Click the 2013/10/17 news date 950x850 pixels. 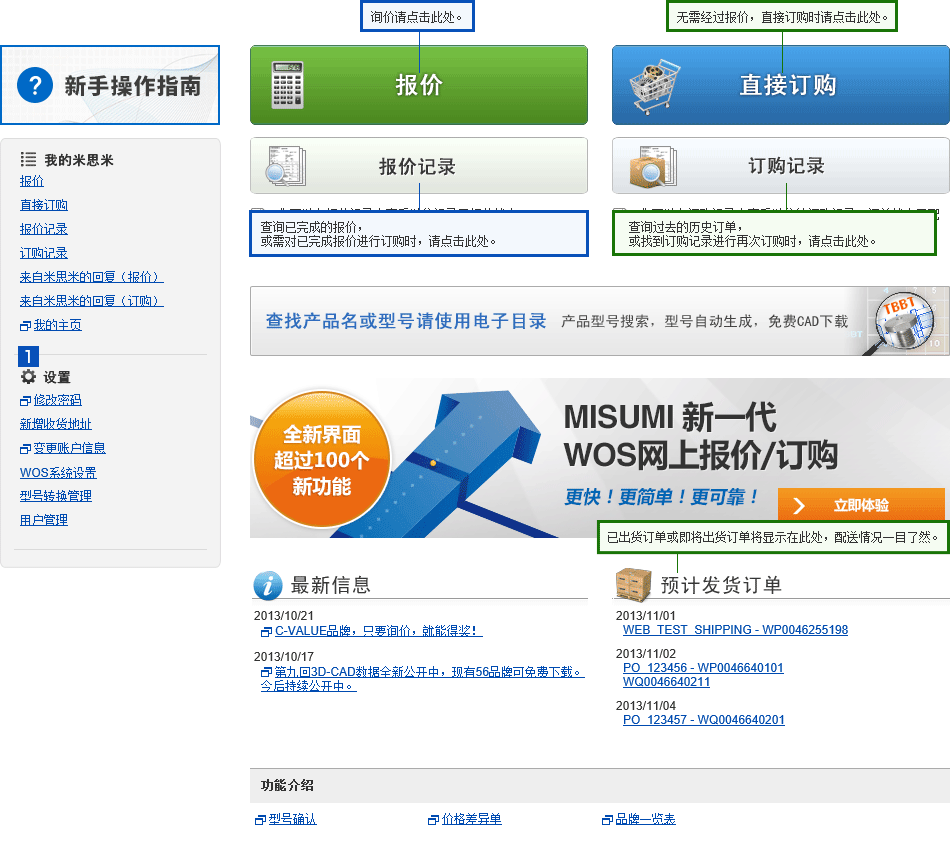pyautogui.click(x=284, y=657)
